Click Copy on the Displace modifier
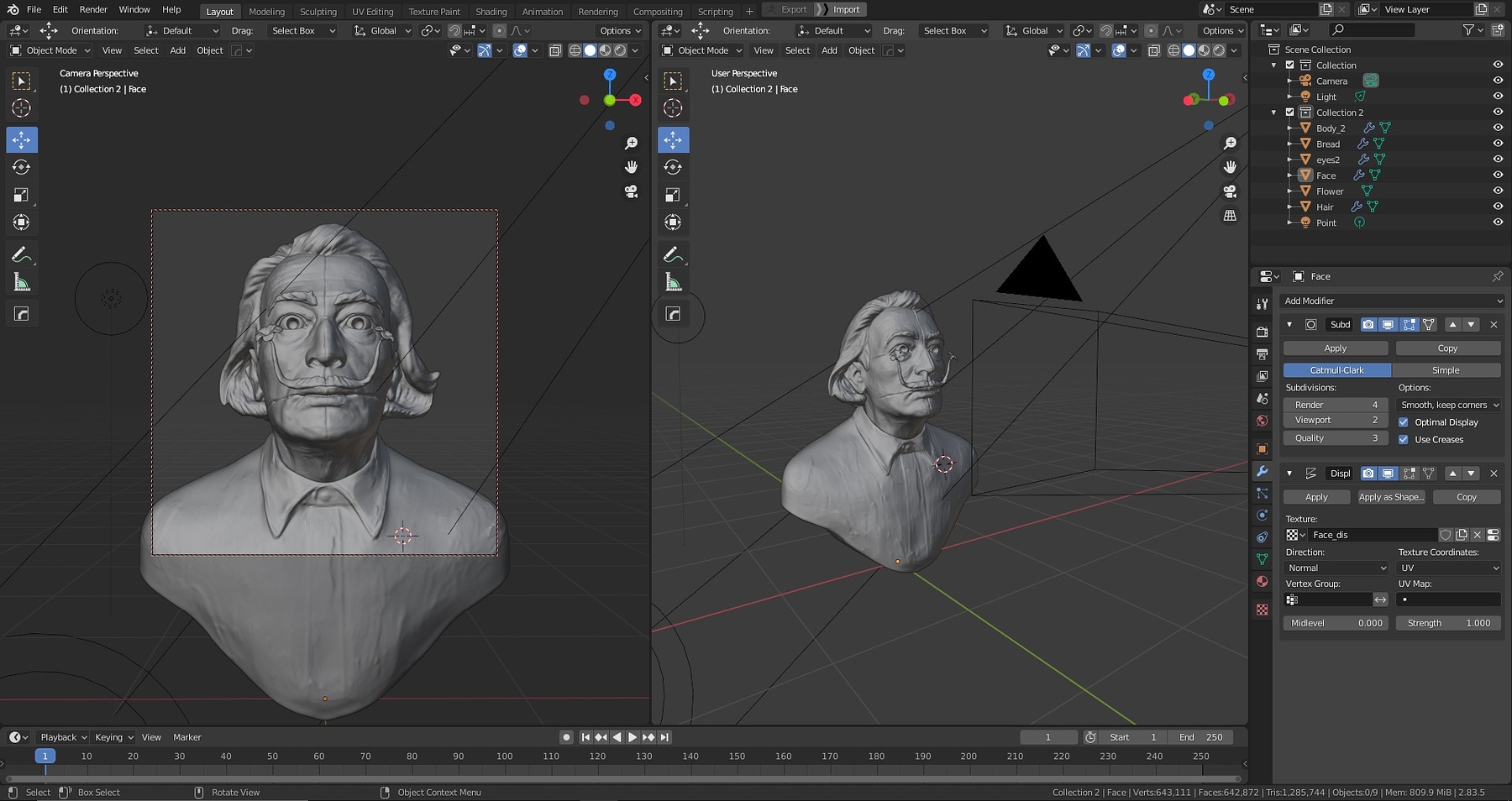 coord(1467,497)
